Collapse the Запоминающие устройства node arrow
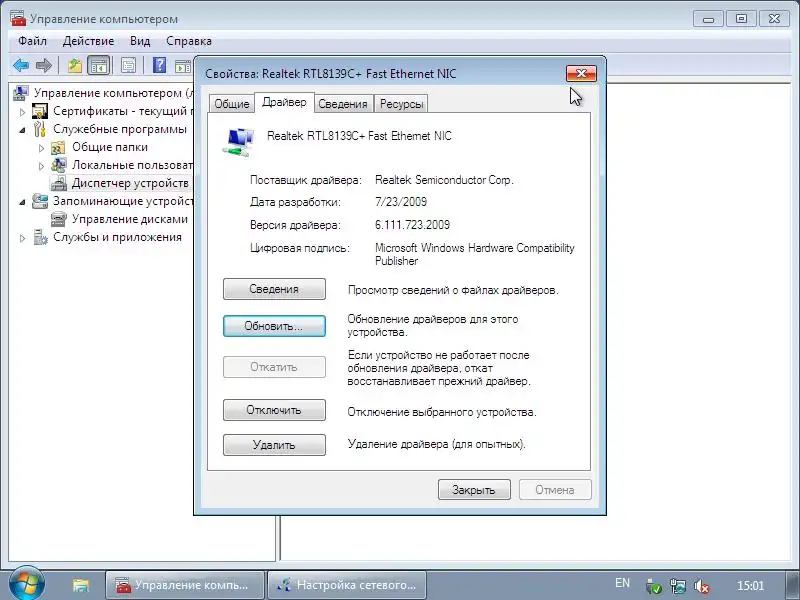 click(22, 202)
